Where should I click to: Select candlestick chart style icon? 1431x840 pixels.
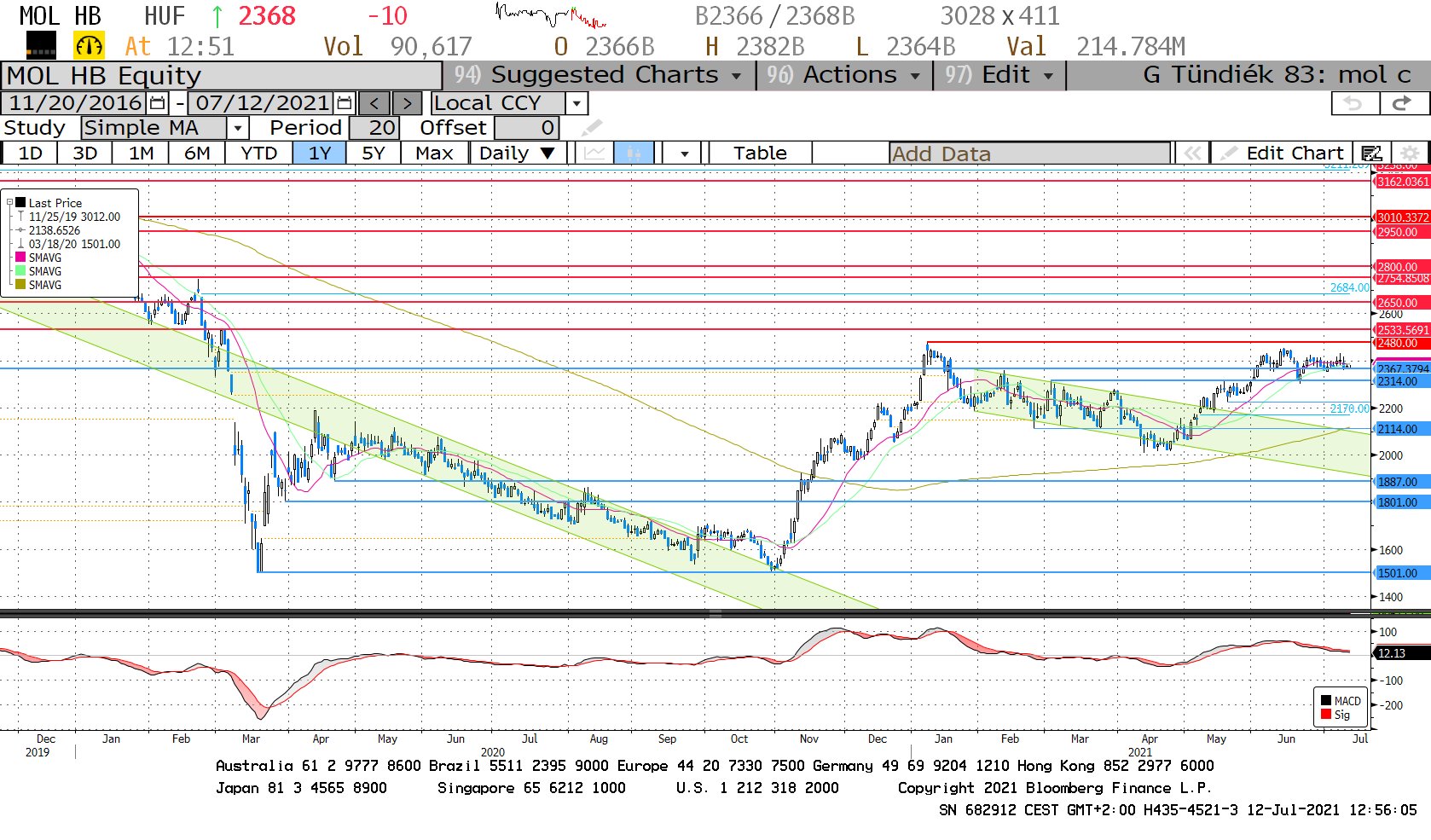pyautogui.click(x=634, y=154)
